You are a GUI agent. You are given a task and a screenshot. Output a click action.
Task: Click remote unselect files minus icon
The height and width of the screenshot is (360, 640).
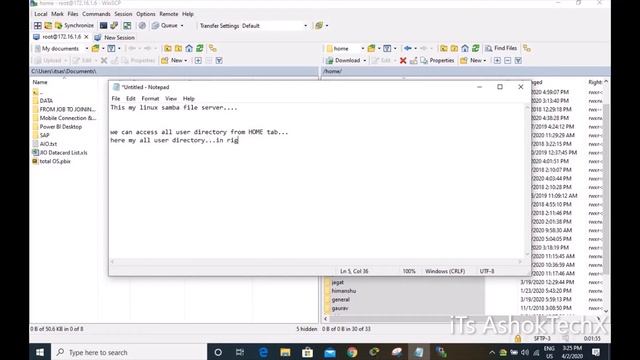[507, 60]
